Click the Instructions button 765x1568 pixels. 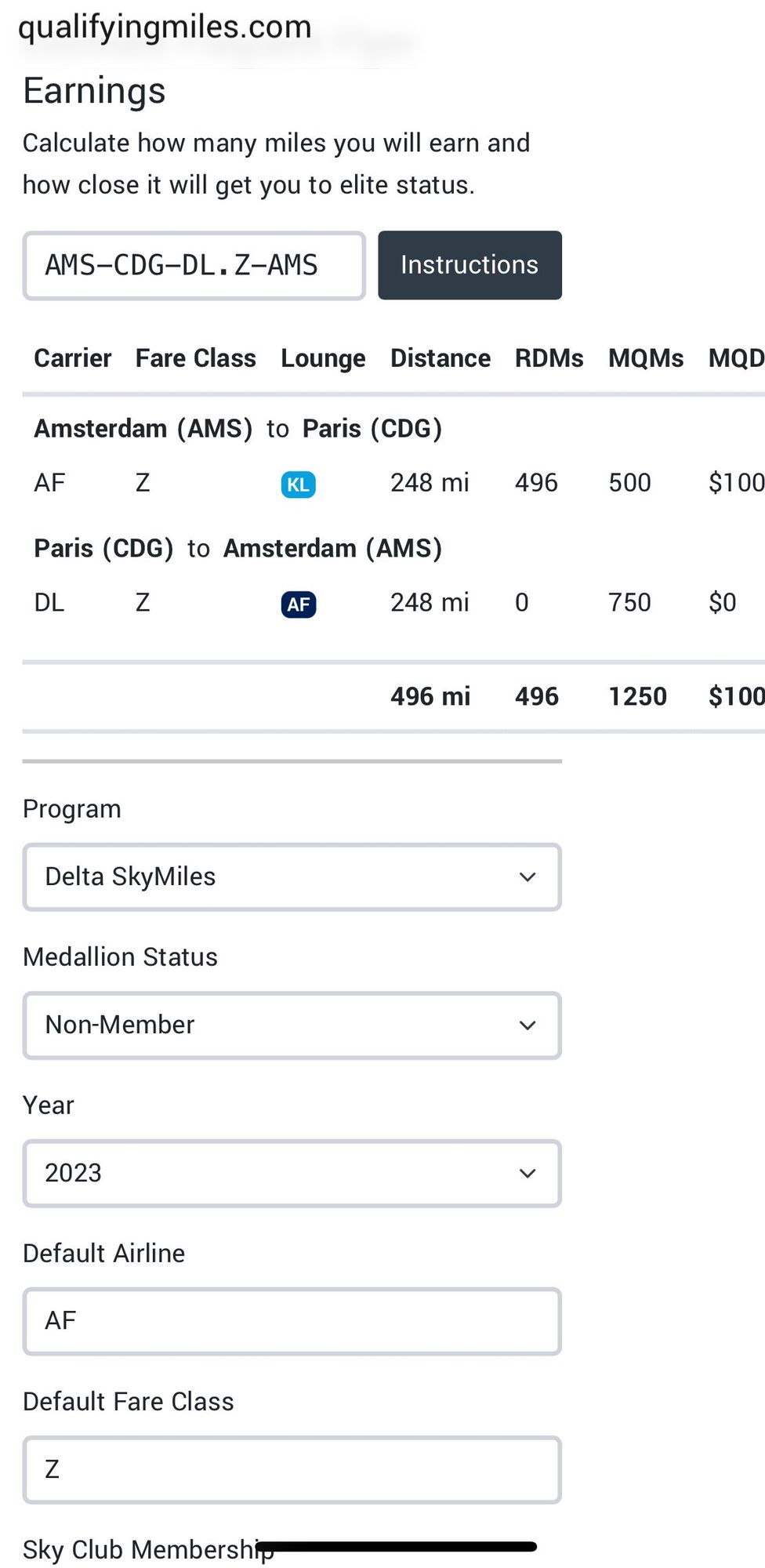tap(470, 265)
